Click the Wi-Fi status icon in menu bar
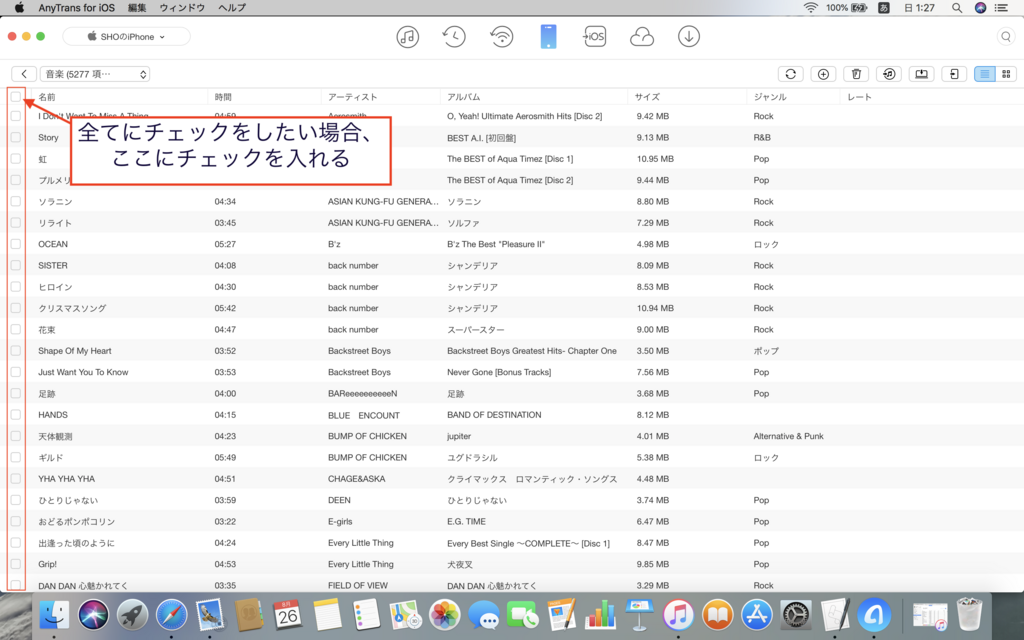 (810, 8)
